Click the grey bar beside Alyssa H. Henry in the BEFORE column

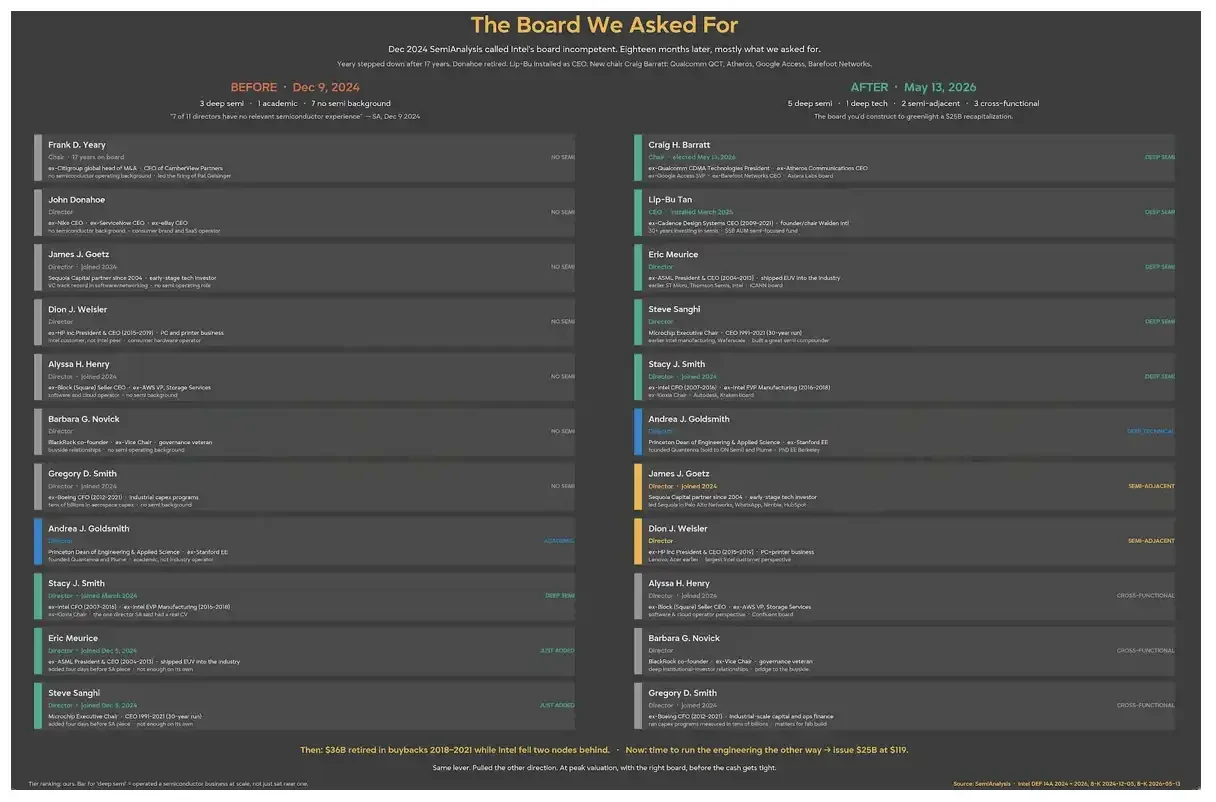pos(37,377)
